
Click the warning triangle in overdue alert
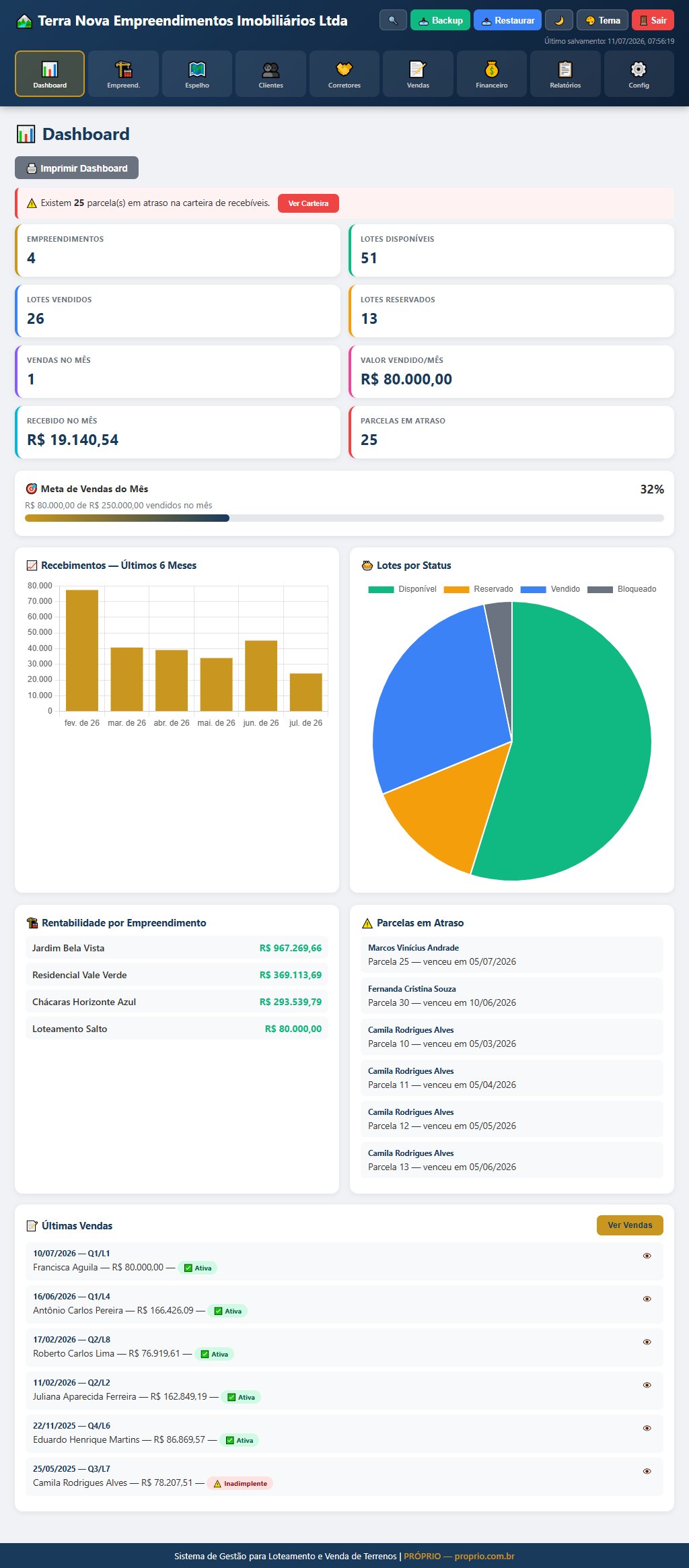pyautogui.click(x=32, y=203)
